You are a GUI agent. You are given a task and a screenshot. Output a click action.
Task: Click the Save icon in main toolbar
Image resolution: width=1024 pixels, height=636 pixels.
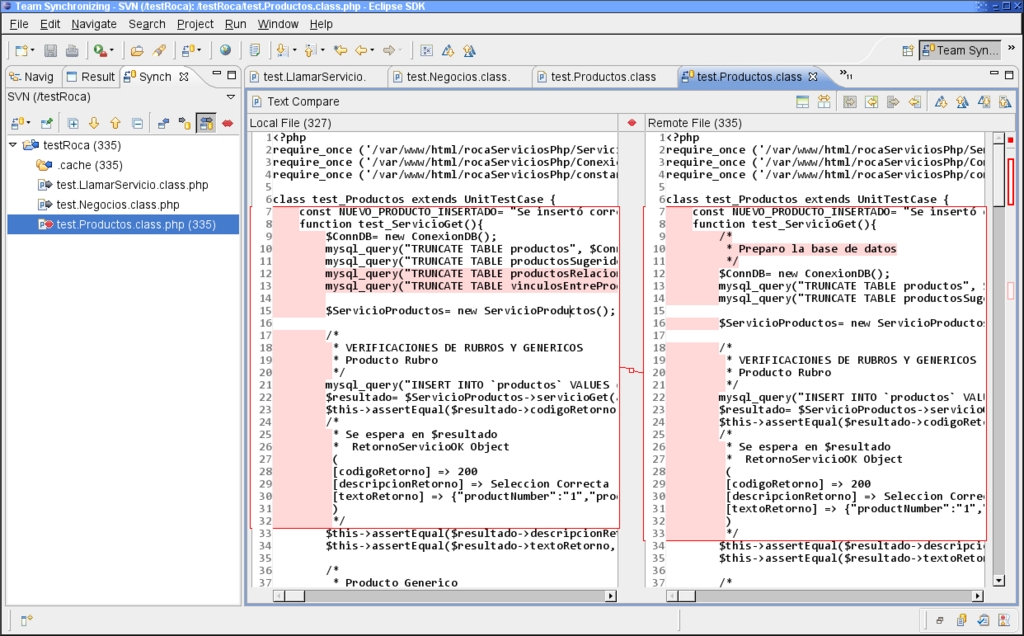pos(50,50)
